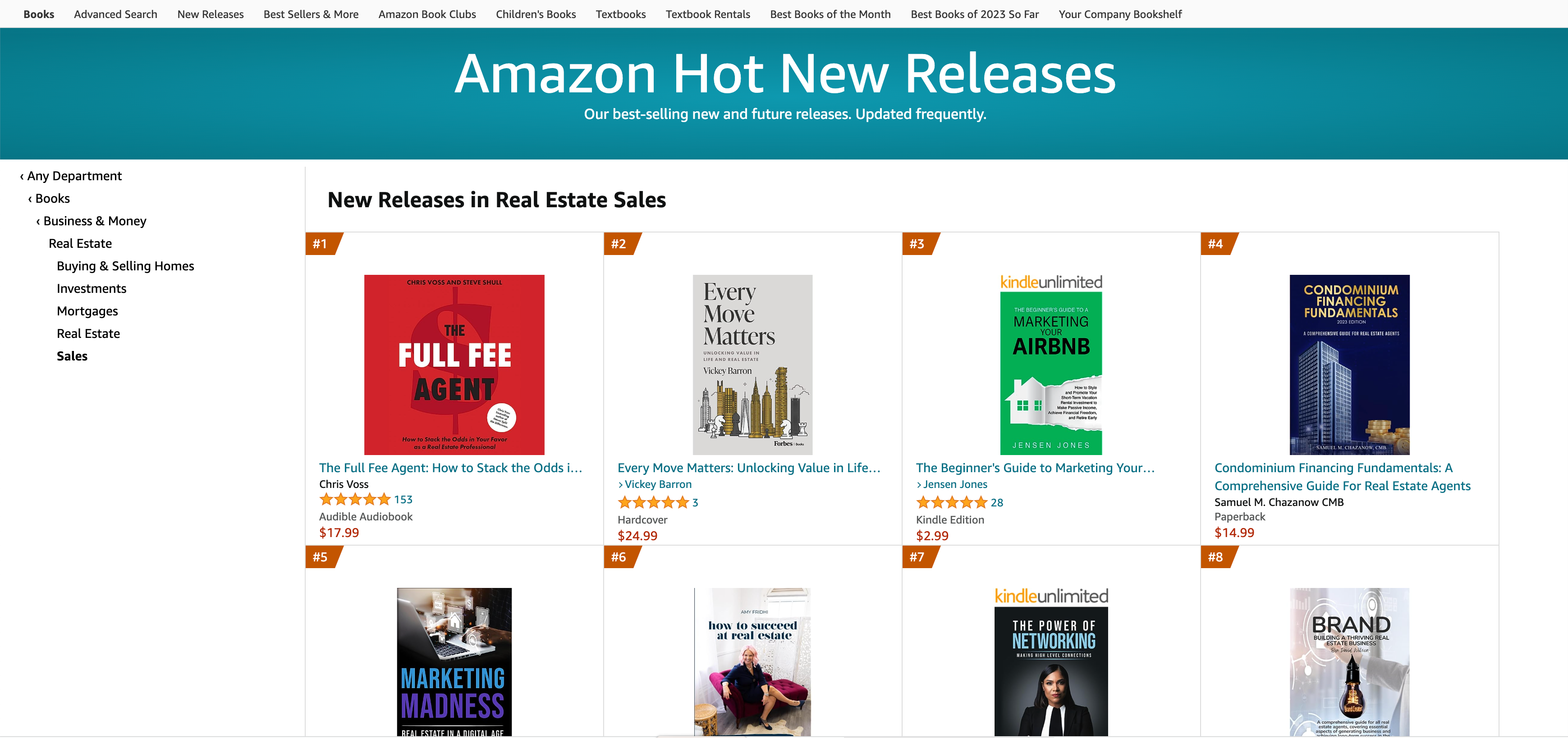The height and width of the screenshot is (738, 1568).
Task: Go back to Any Department
Action: (71, 176)
